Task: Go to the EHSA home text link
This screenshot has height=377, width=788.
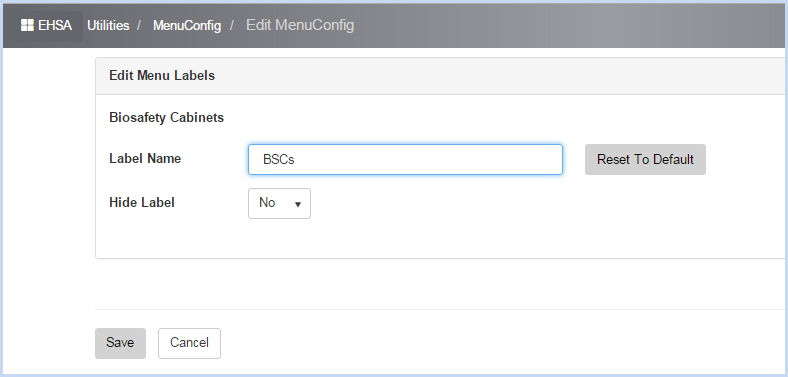Action: (x=55, y=25)
